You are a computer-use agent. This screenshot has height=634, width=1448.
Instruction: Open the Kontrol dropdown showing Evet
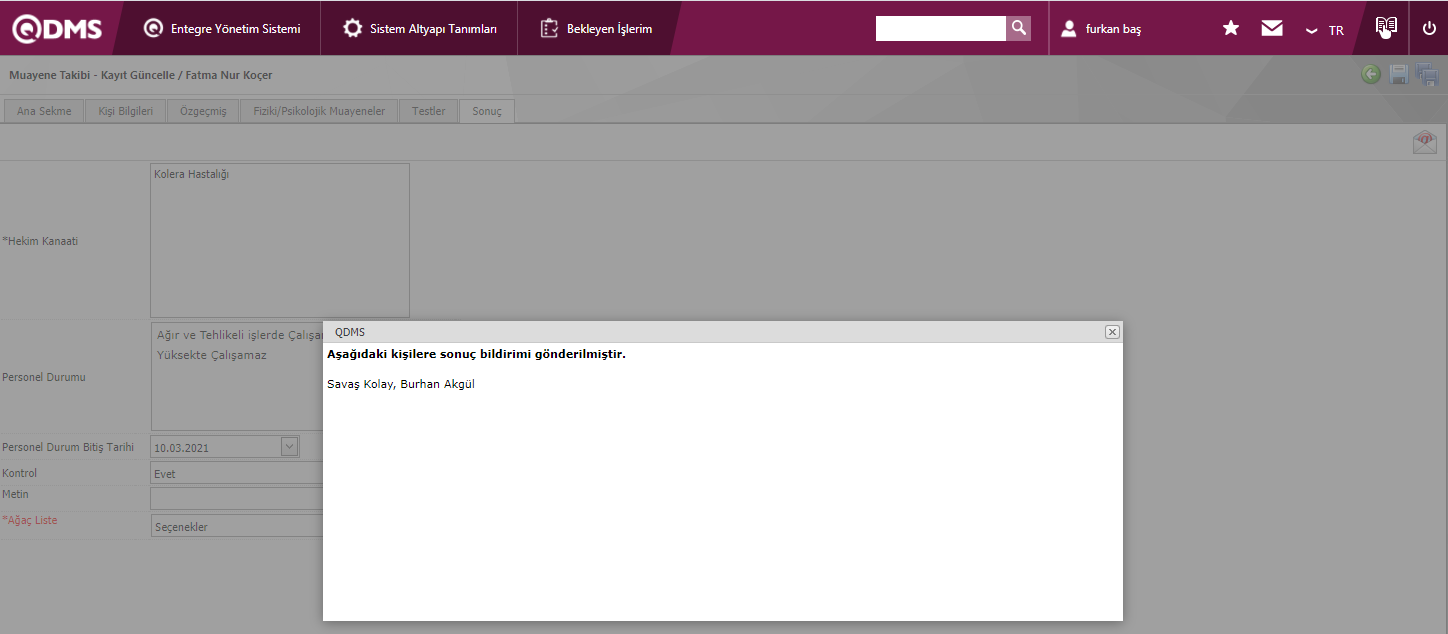point(237,474)
